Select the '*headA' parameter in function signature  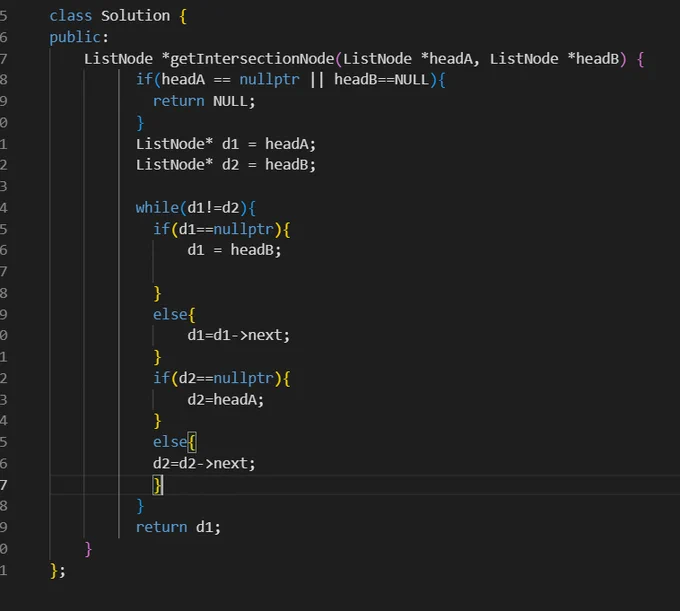tap(446, 59)
